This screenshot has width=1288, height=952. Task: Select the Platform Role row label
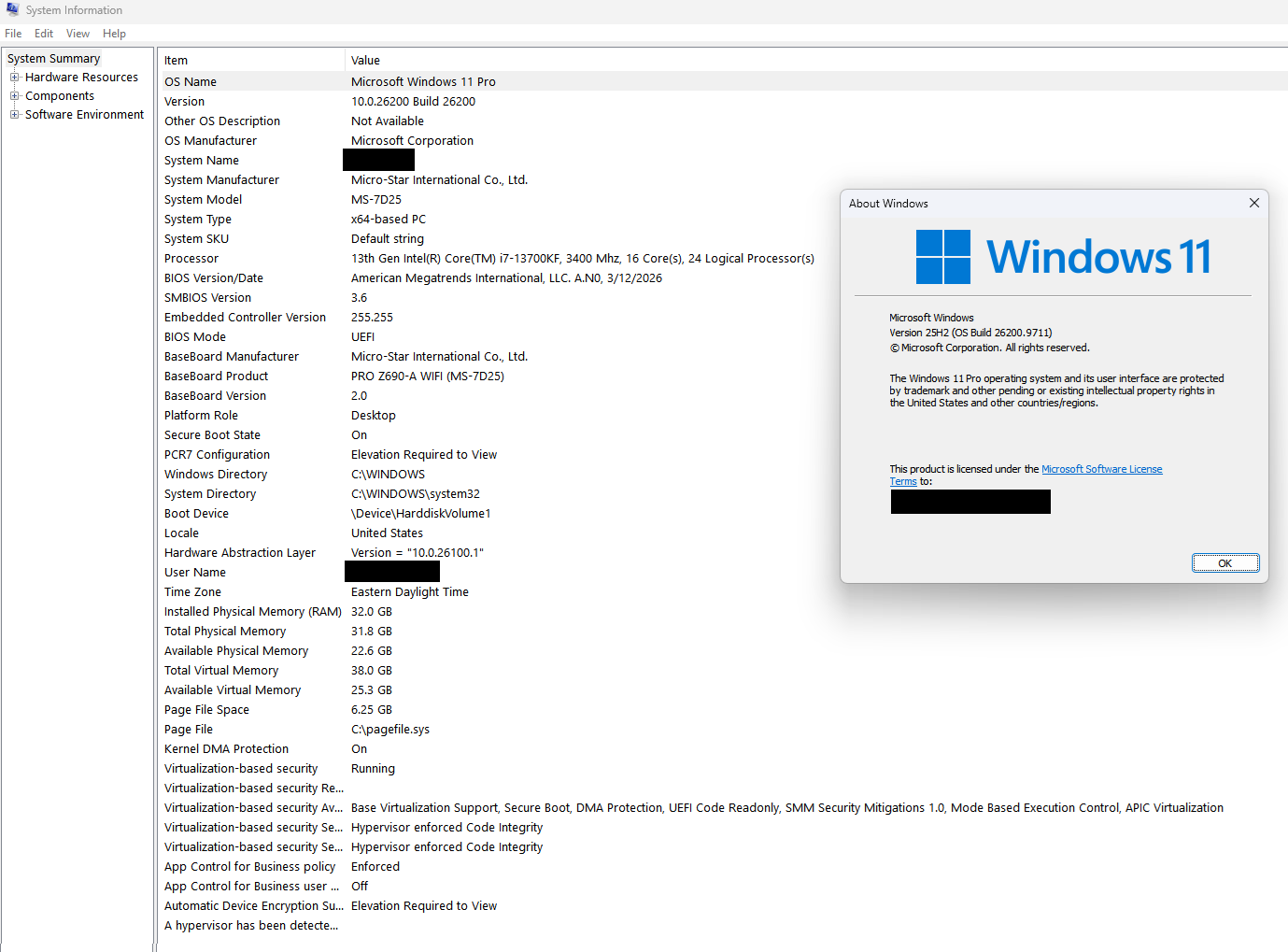click(201, 416)
